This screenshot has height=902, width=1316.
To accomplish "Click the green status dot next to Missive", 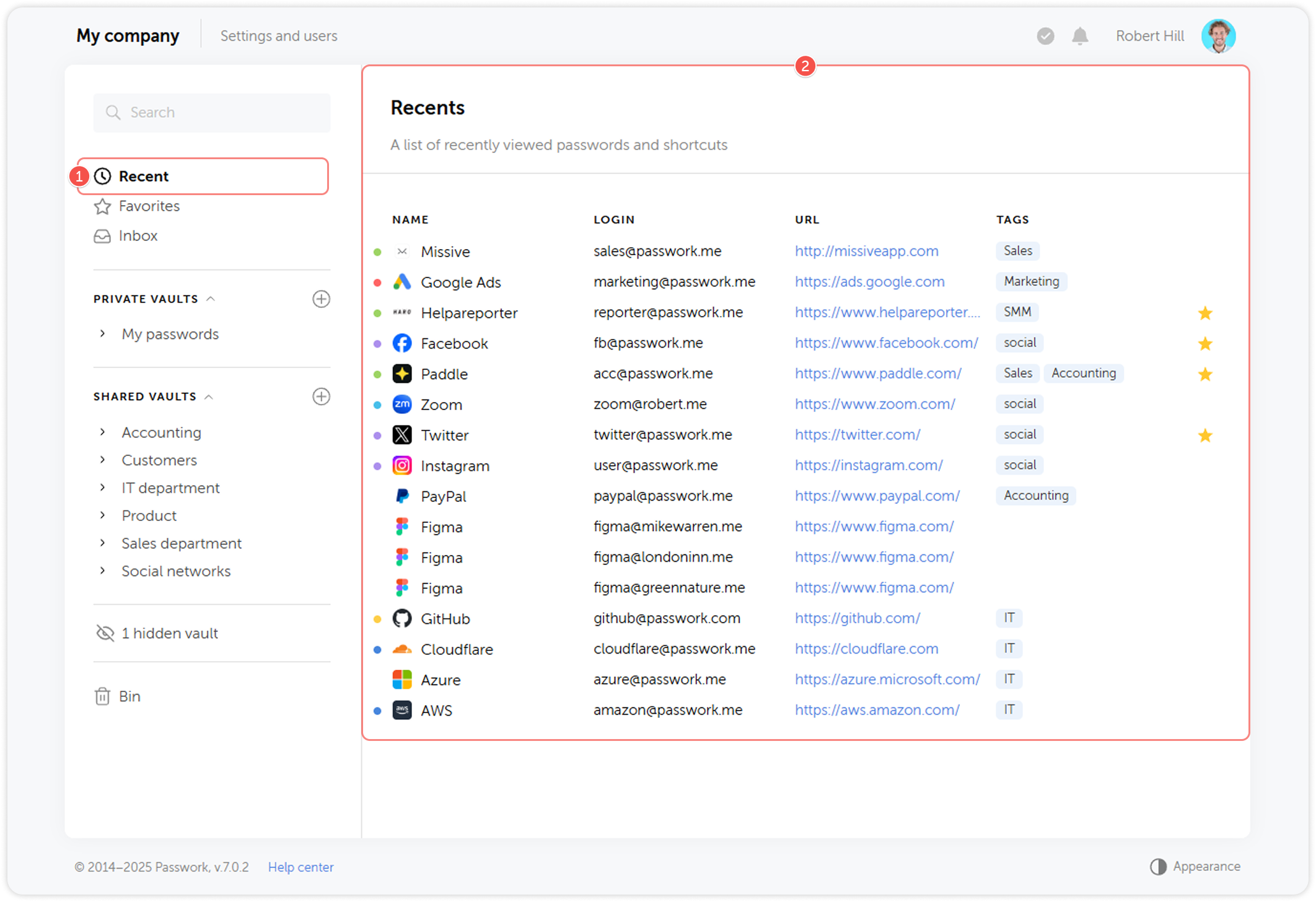I will click(x=378, y=252).
